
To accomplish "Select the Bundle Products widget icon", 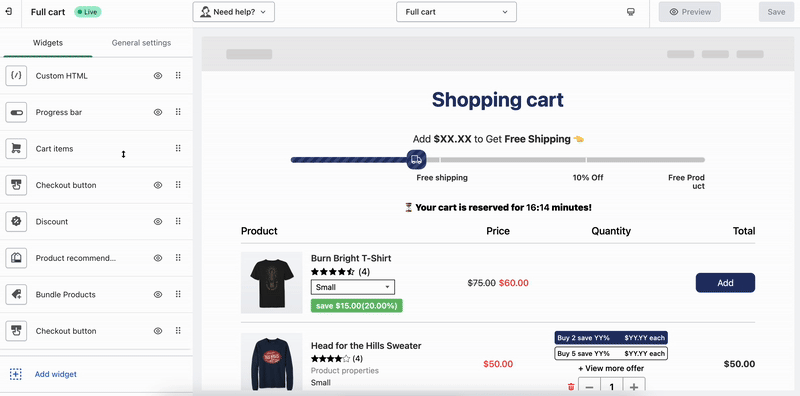I will pyautogui.click(x=16, y=294).
